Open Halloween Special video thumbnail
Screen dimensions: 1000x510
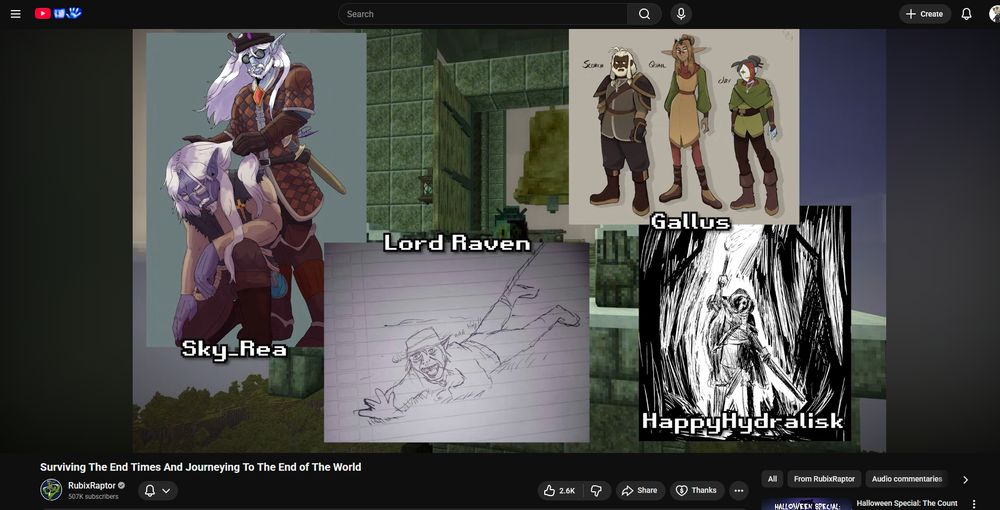pos(806,504)
